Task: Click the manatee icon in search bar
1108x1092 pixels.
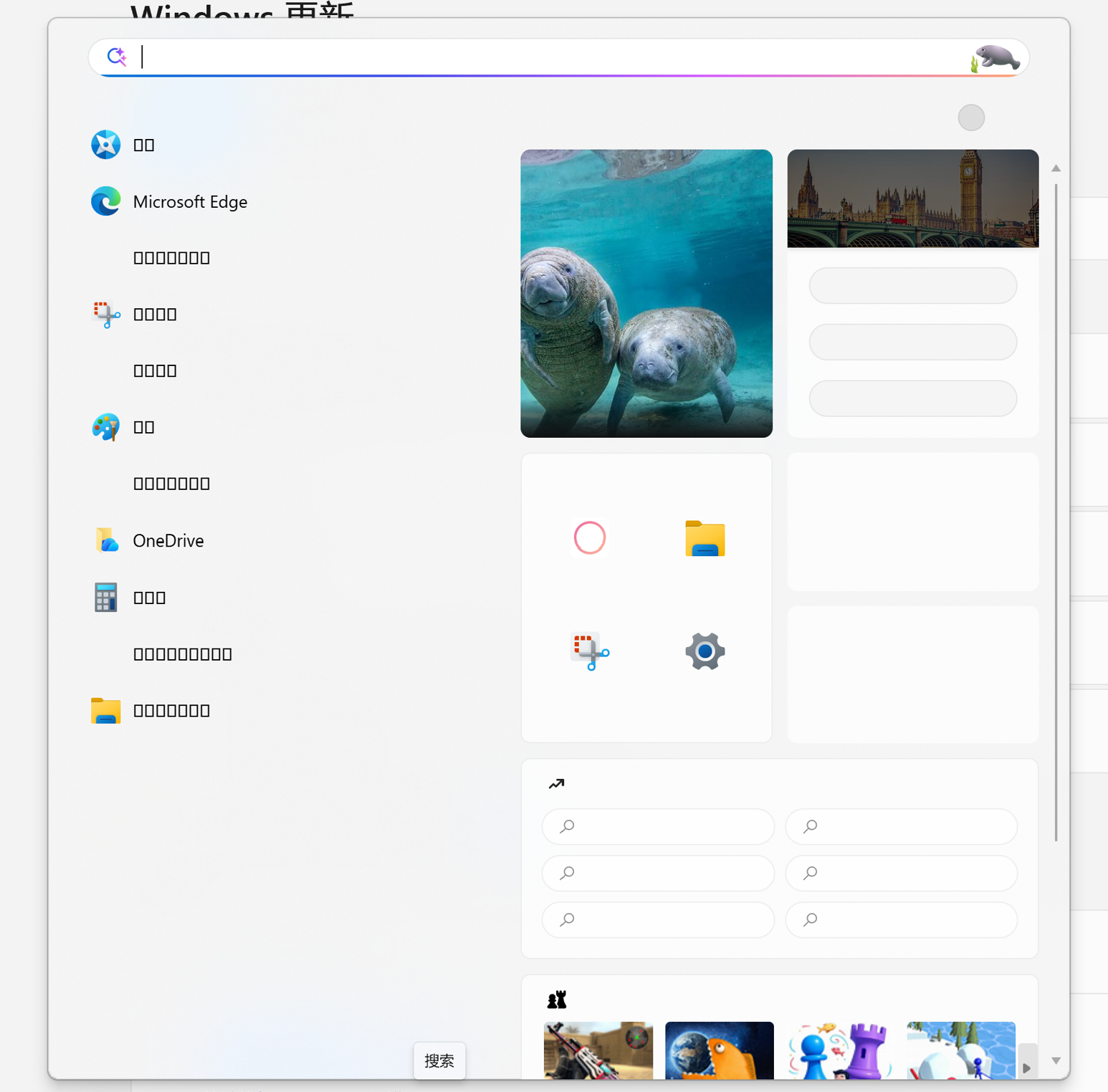Action: [994, 57]
